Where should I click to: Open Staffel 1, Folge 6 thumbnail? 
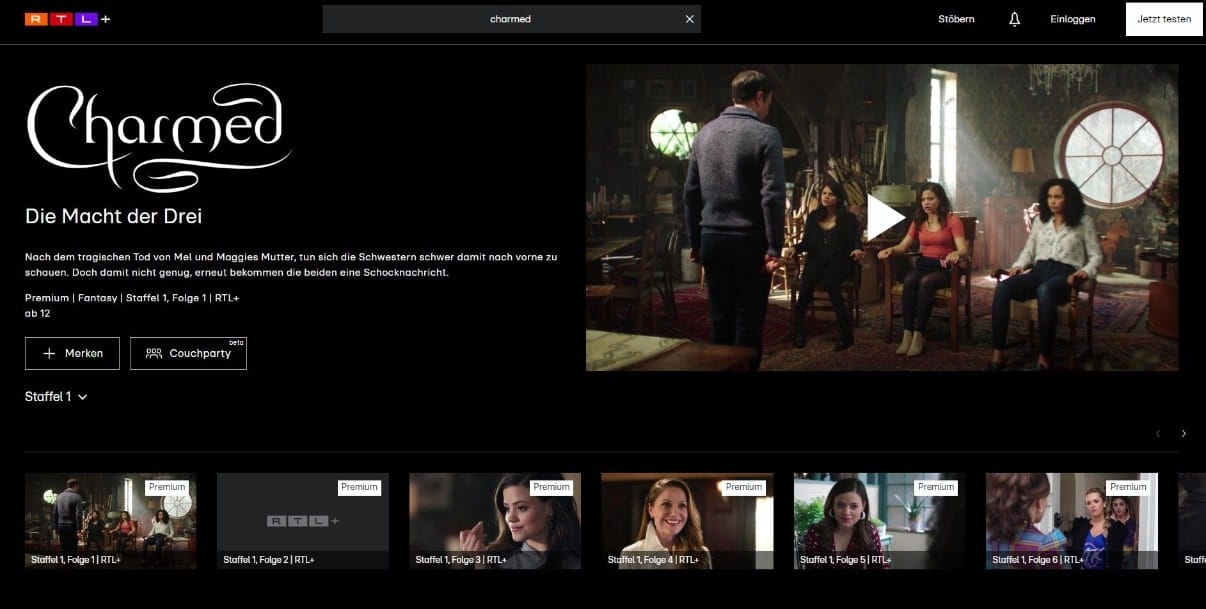1071,521
